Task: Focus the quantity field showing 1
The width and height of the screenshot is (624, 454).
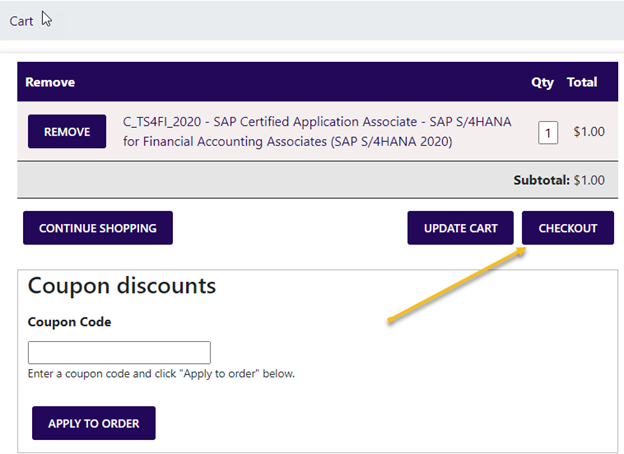Action: click(x=547, y=132)
